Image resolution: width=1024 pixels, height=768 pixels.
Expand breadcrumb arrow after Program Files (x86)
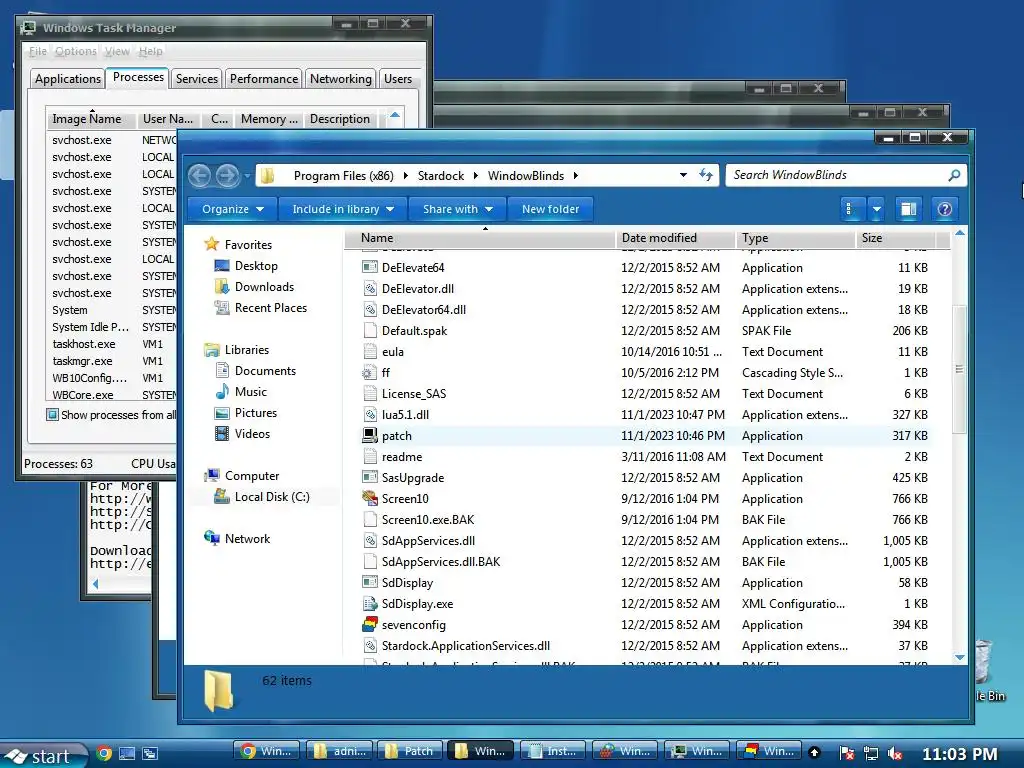tap(406, 175)
